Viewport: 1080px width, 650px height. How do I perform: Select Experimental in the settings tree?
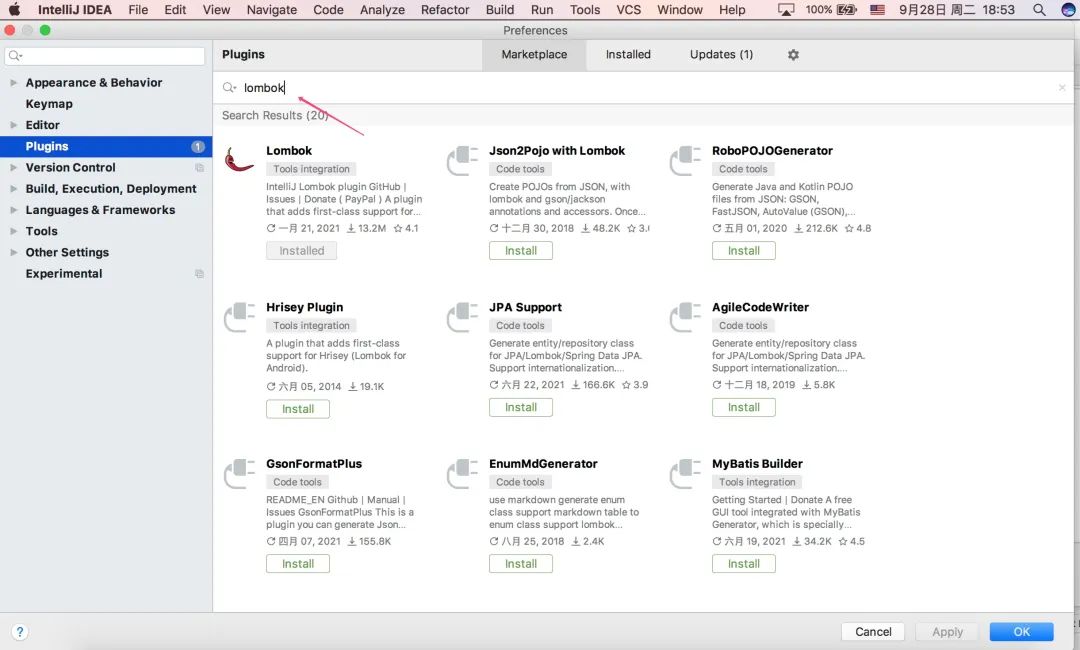click(64, 273)
